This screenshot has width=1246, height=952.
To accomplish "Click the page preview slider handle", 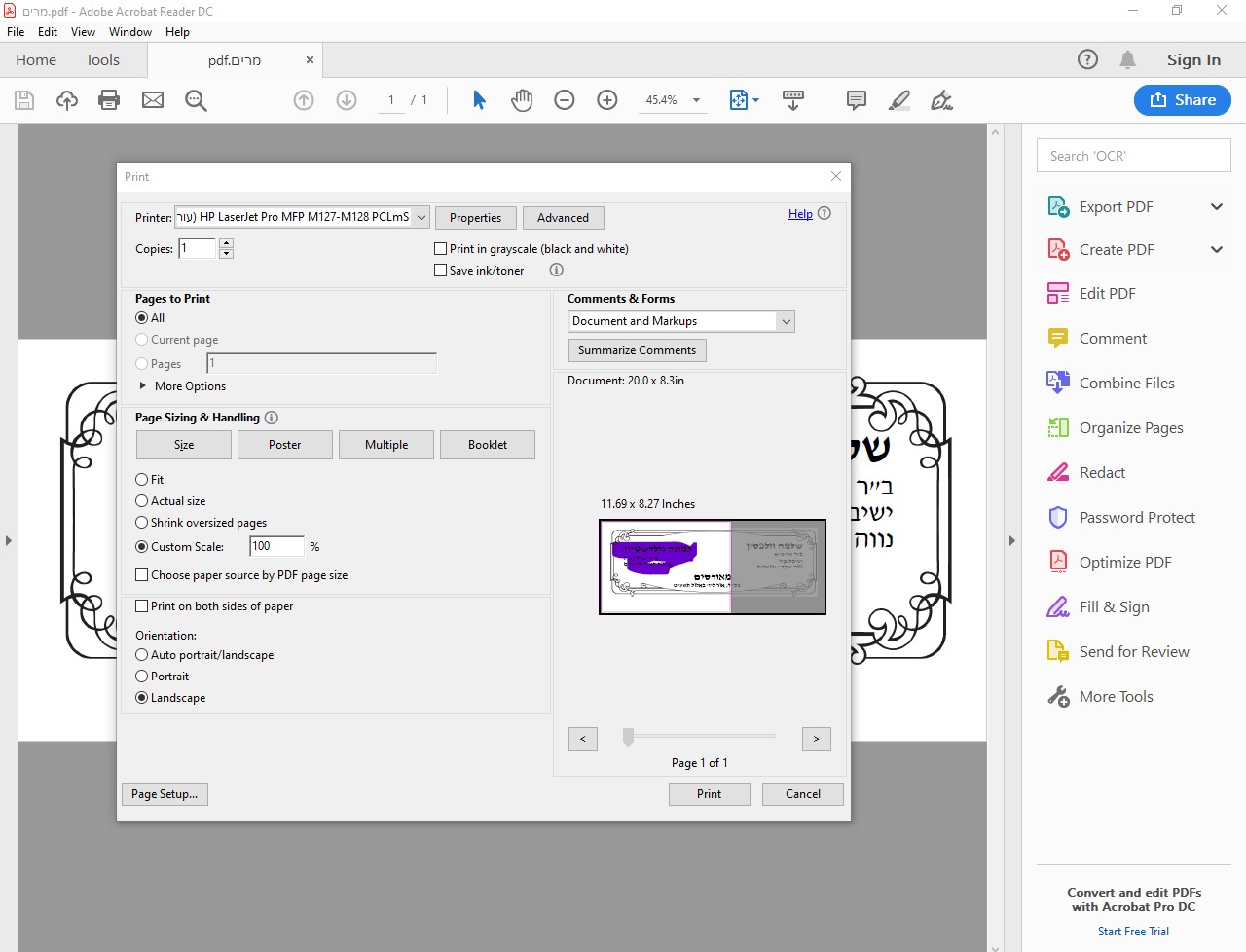I will (629, 737).
